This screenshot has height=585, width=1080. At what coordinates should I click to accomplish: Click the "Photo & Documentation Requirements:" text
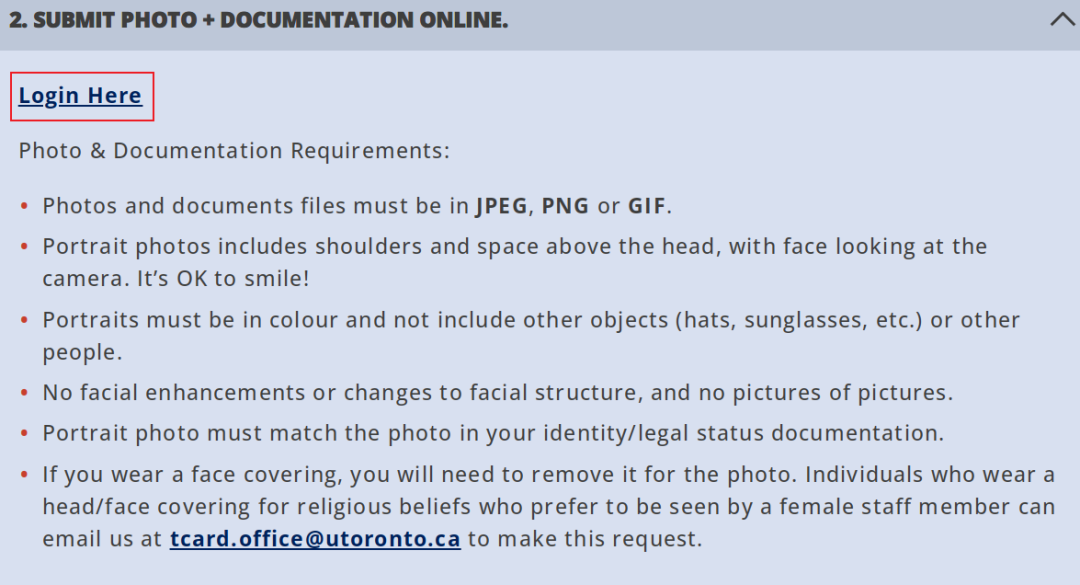(x=234, y=151)
